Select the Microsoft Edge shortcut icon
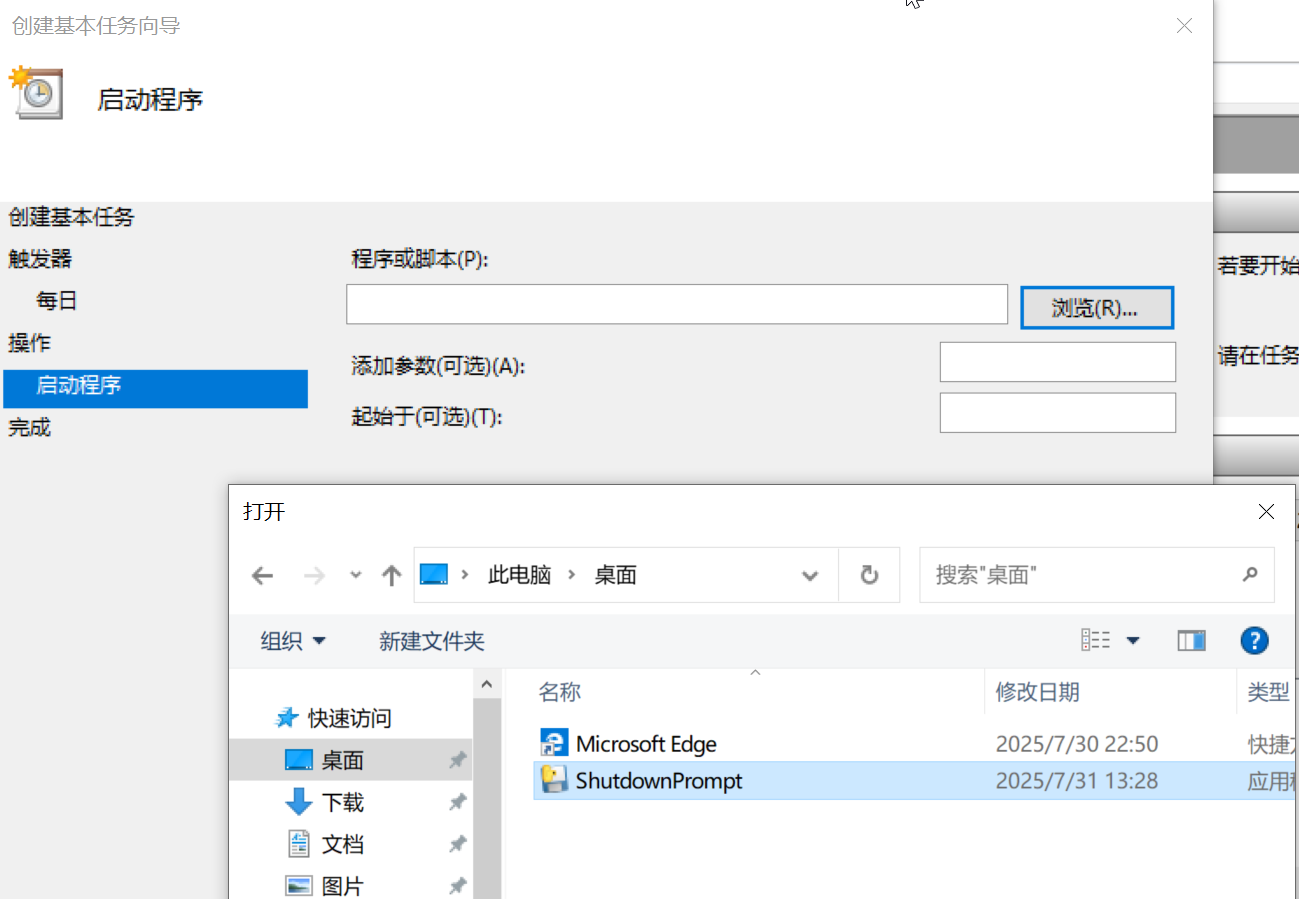The height and width of the screenshot is (899, 1299). click(x=554, y=743)
